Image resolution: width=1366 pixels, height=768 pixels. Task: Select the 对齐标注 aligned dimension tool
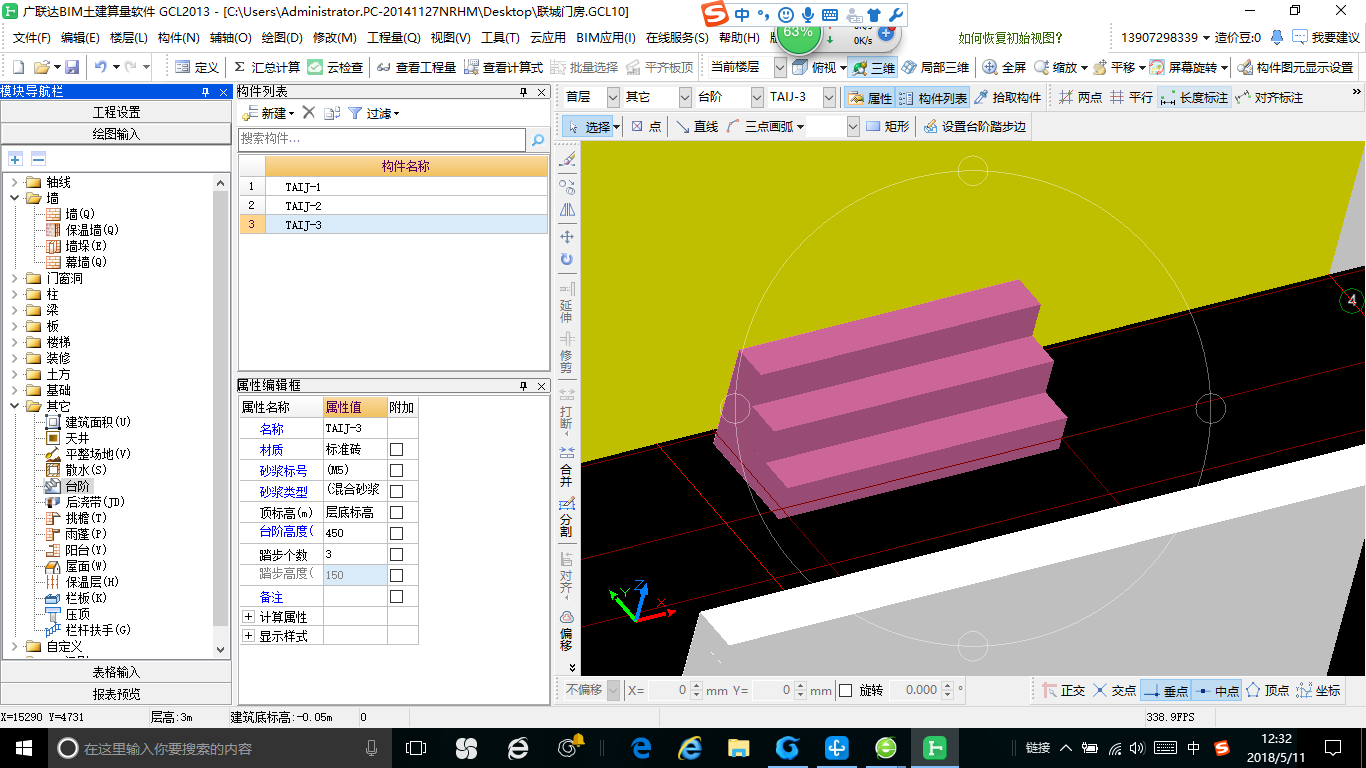1269,98
